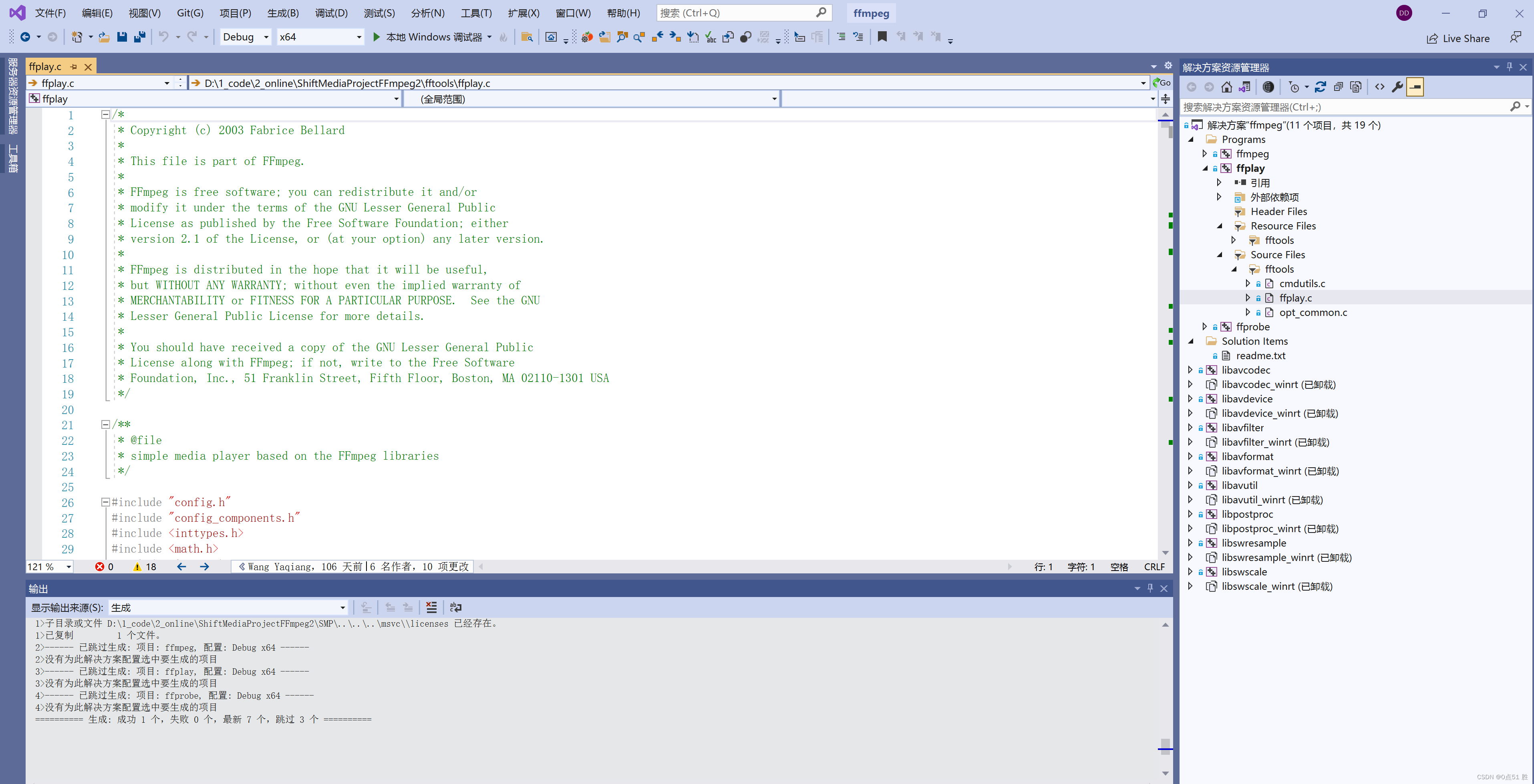Collapse the comment block at line 1

pyautogui.click(x=105, y=114)
